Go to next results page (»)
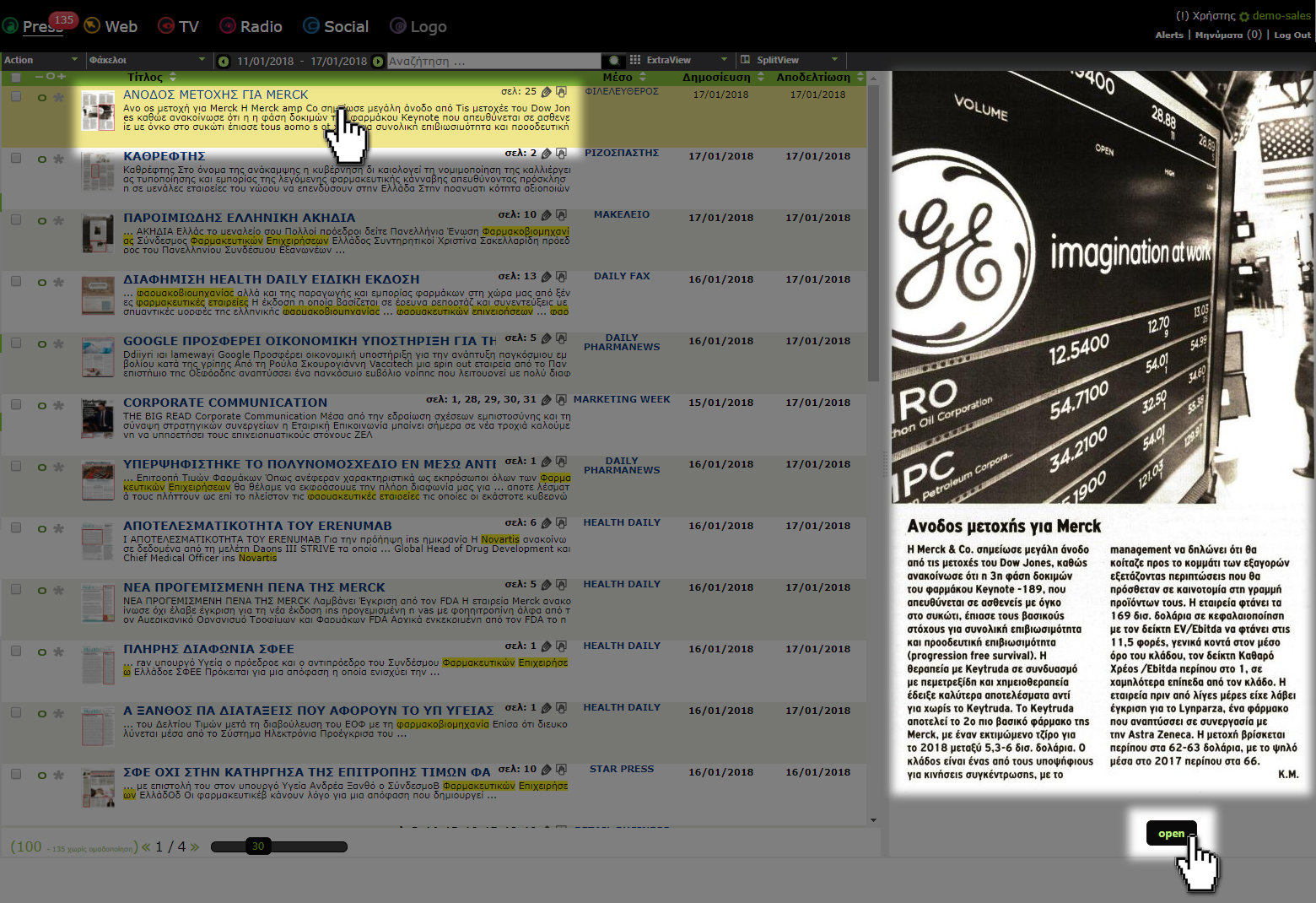The height and width of the screenshot is (903, 1316). tap(195, 846)
